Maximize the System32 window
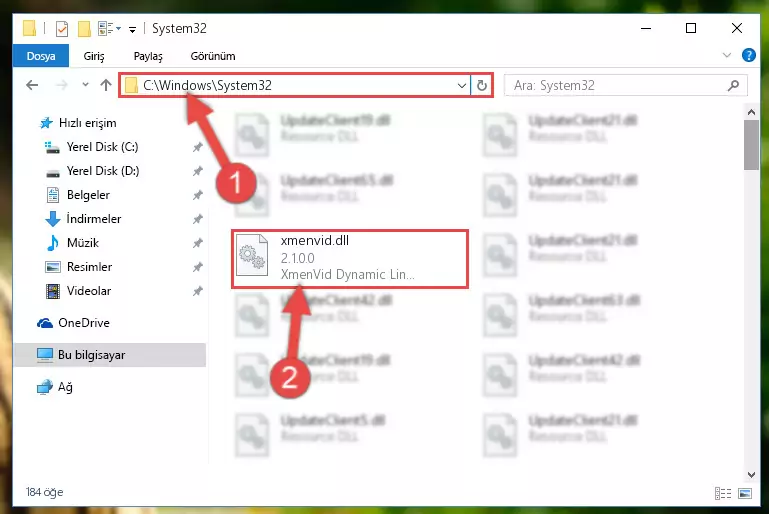Screen dimensions: 769x514 691,28
